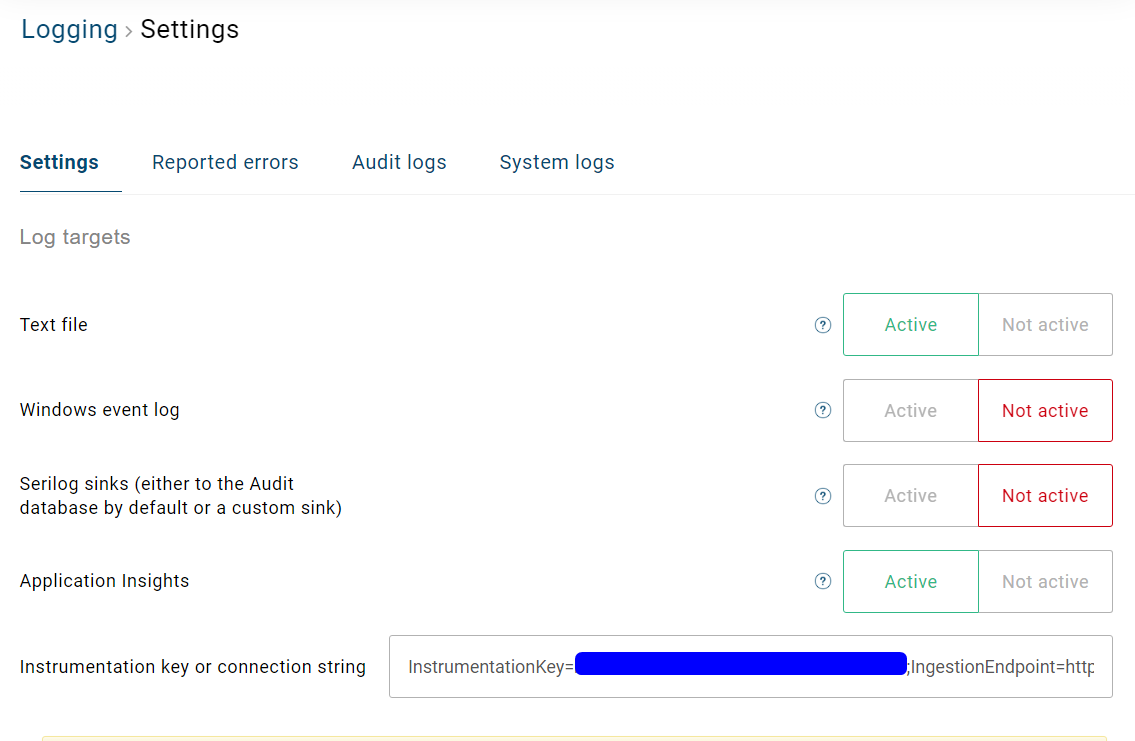Image resolution: width=1135 pixels, height=741 pixels.
Task: Select the Application Insights label
Action: 104,581
